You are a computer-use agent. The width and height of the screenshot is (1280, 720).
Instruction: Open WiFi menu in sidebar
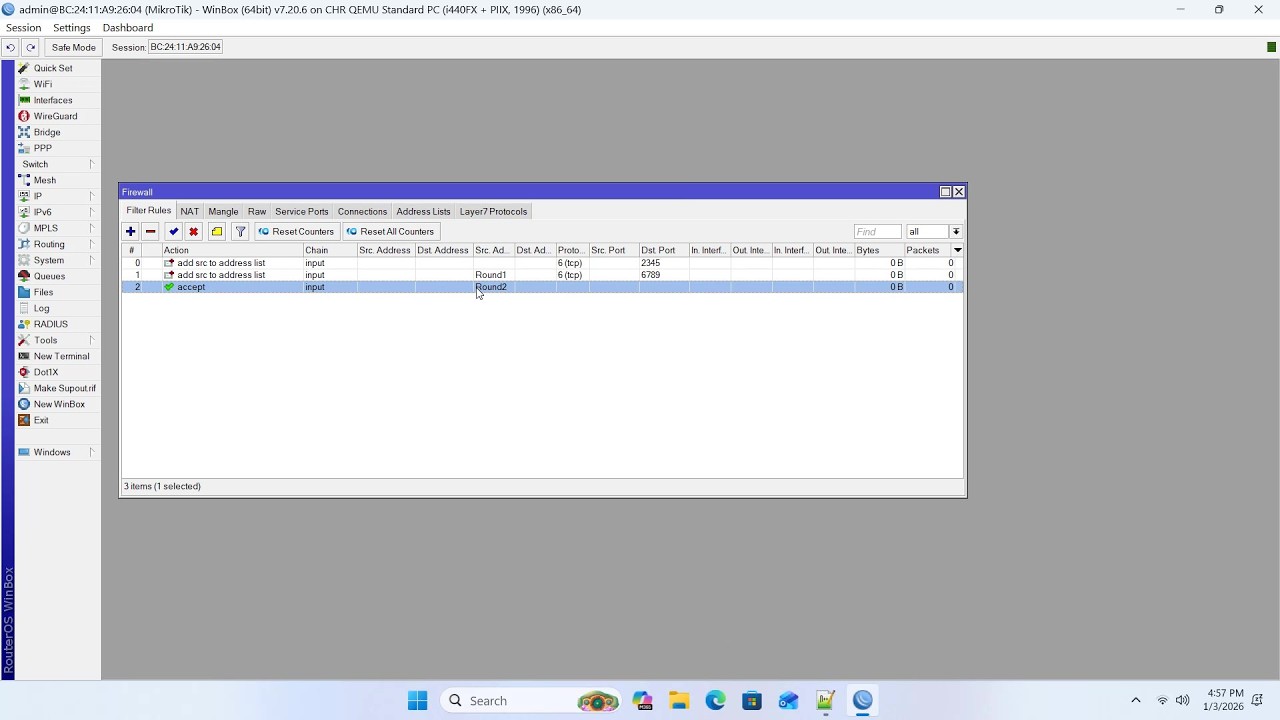(x=42, y=84)
